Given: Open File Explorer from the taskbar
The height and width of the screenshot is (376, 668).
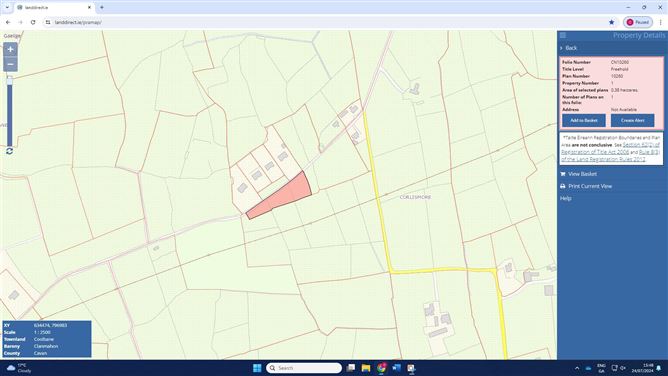Looking at the screenshot, I should [x=366, y=368].
